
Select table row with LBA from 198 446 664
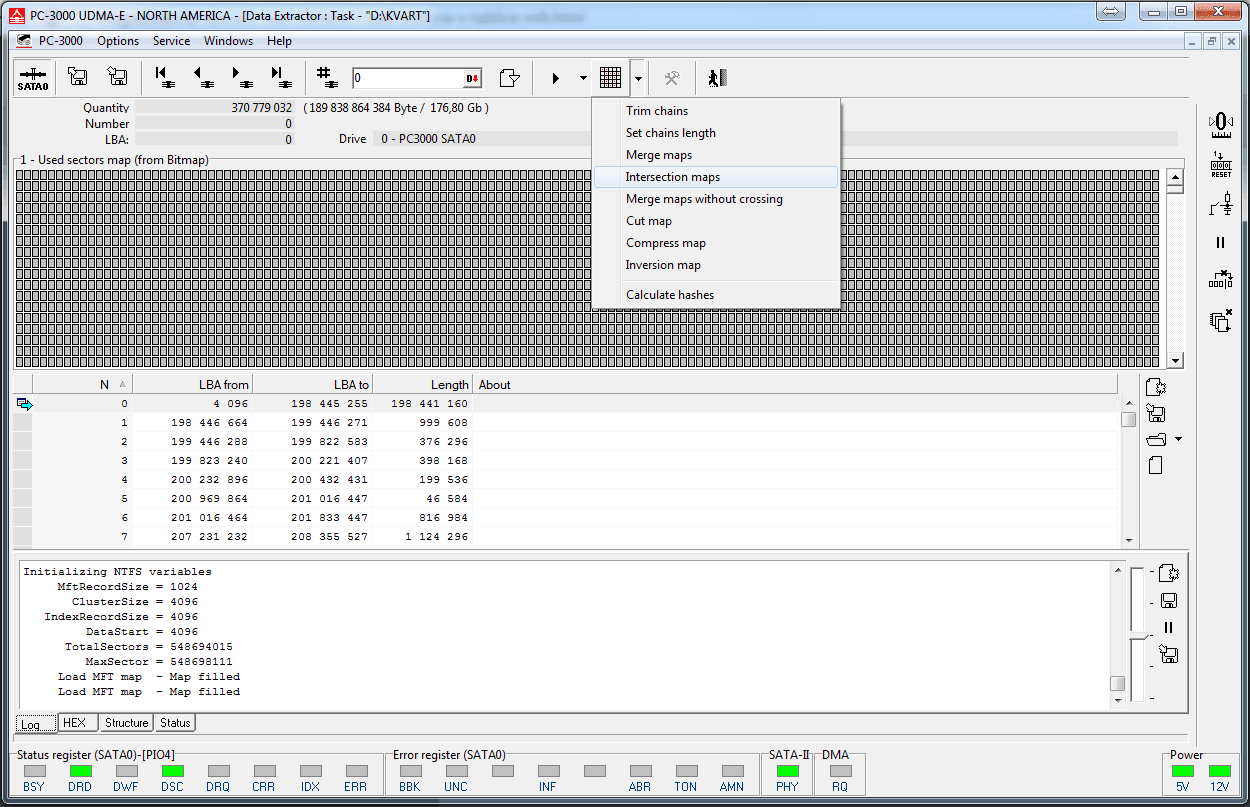567,423
